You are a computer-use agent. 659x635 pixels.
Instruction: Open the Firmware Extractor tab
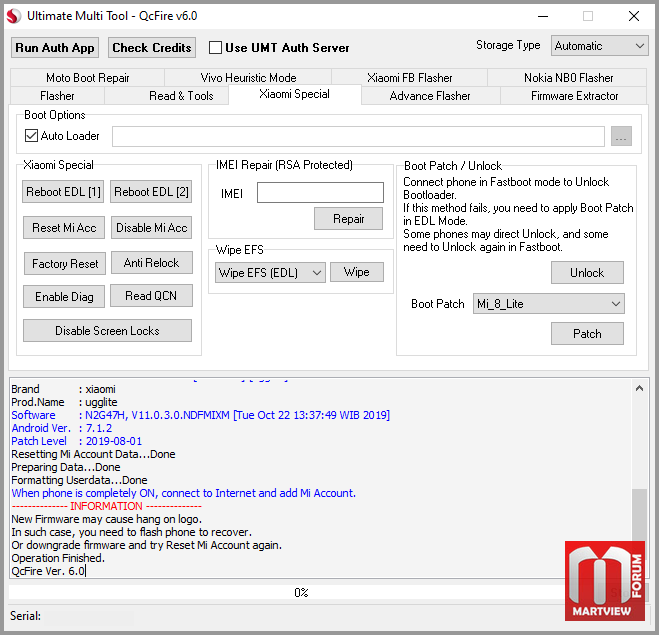pyautogui.click(x=574, y=96)
